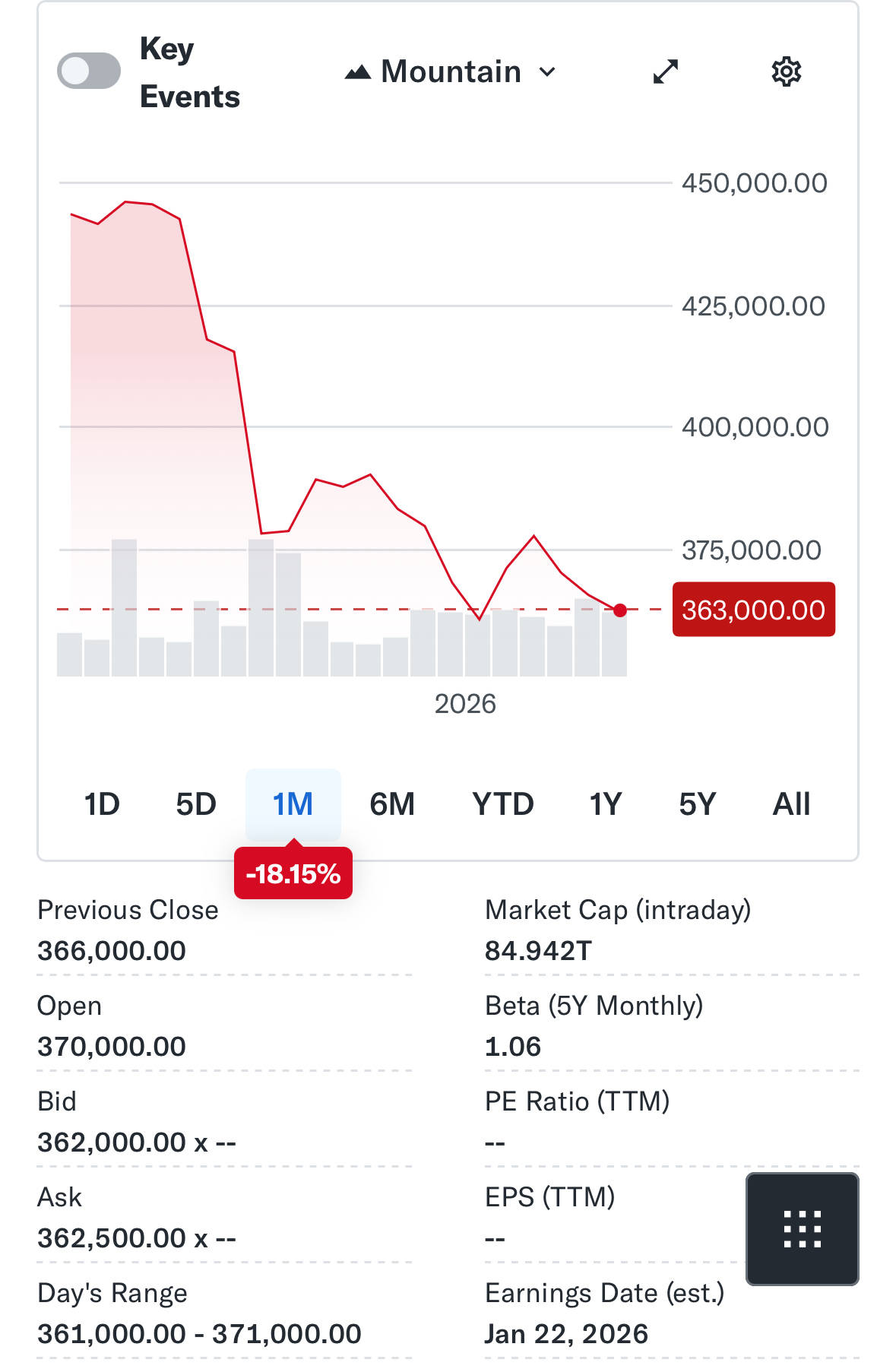Viewport: 896px width, 1369px height.
Task: Click the mountain chart icon
Action: tap(358, 73)
